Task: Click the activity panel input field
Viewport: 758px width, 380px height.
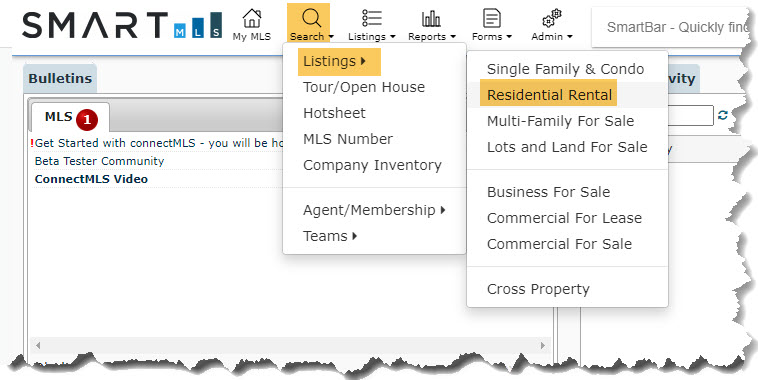Action: point(690,116)
